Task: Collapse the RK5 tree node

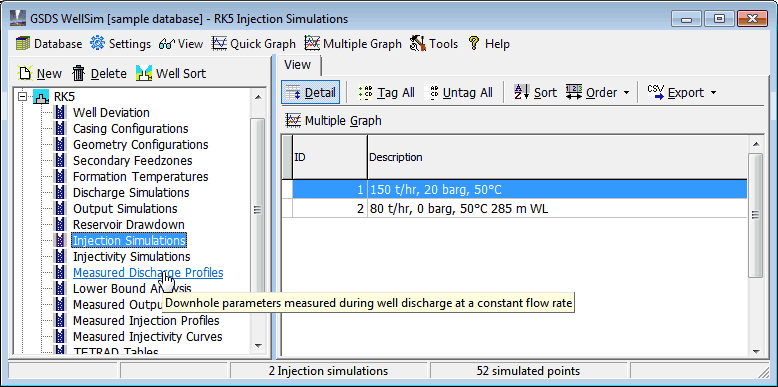Action: [22, 97]
